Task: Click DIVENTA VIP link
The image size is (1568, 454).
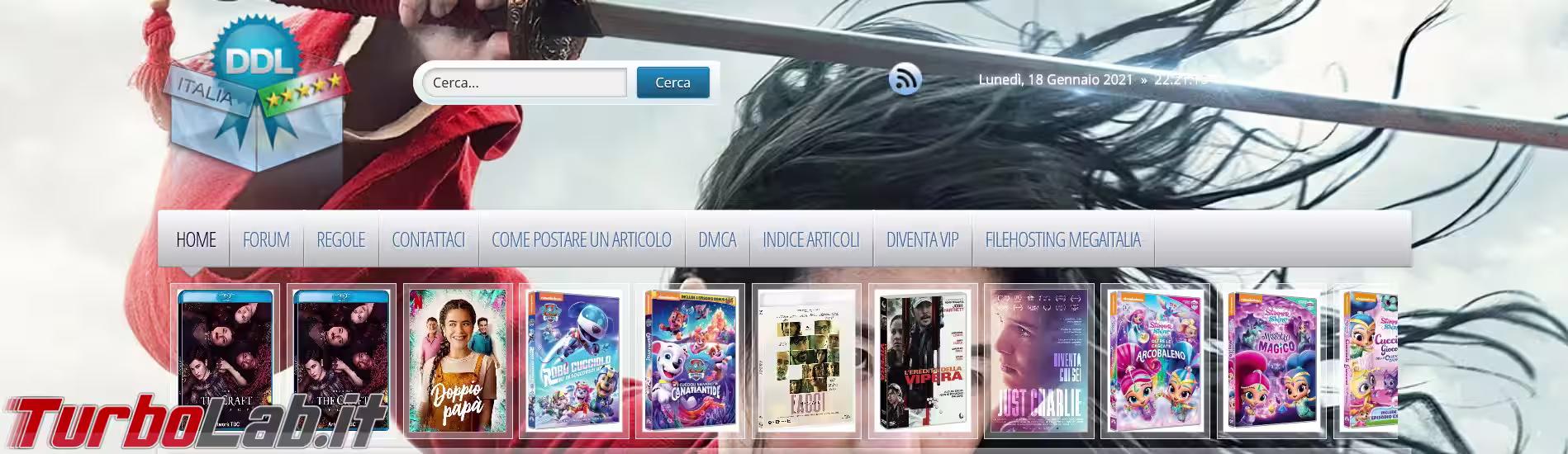Action: pyautogui.click(x=923, y=239)
